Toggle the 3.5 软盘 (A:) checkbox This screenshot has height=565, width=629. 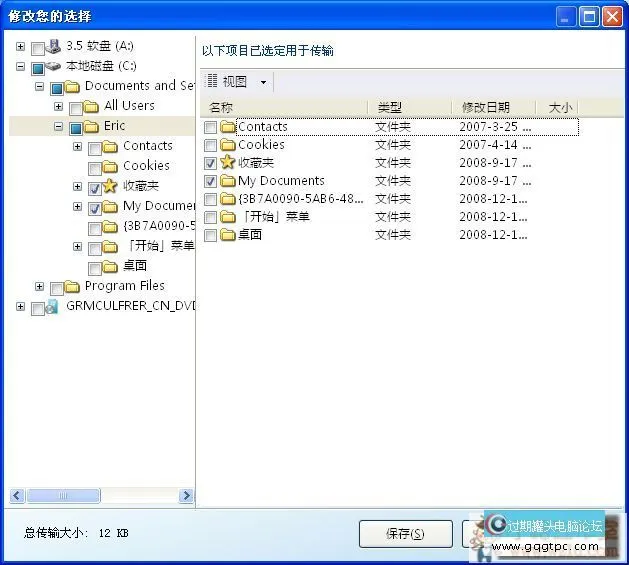click(x=38, y=49)
